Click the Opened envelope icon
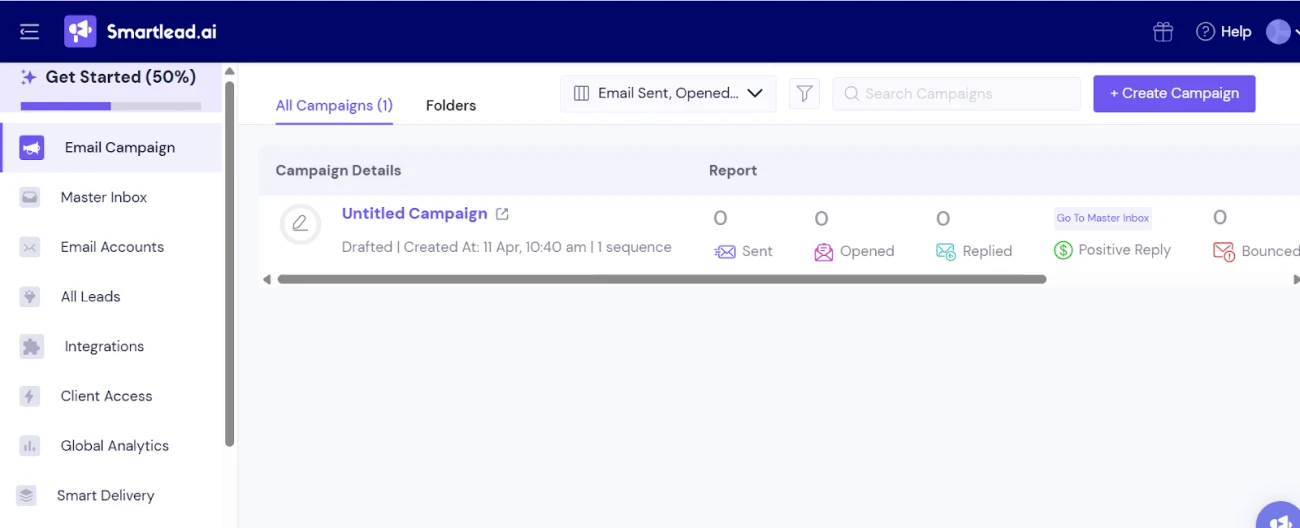The height and width of the screenshot is (528, 1300). (x=823, y=252)
